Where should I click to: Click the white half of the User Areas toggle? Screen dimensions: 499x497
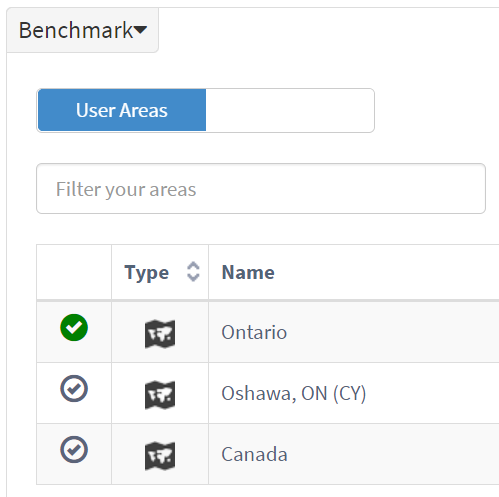290,110
